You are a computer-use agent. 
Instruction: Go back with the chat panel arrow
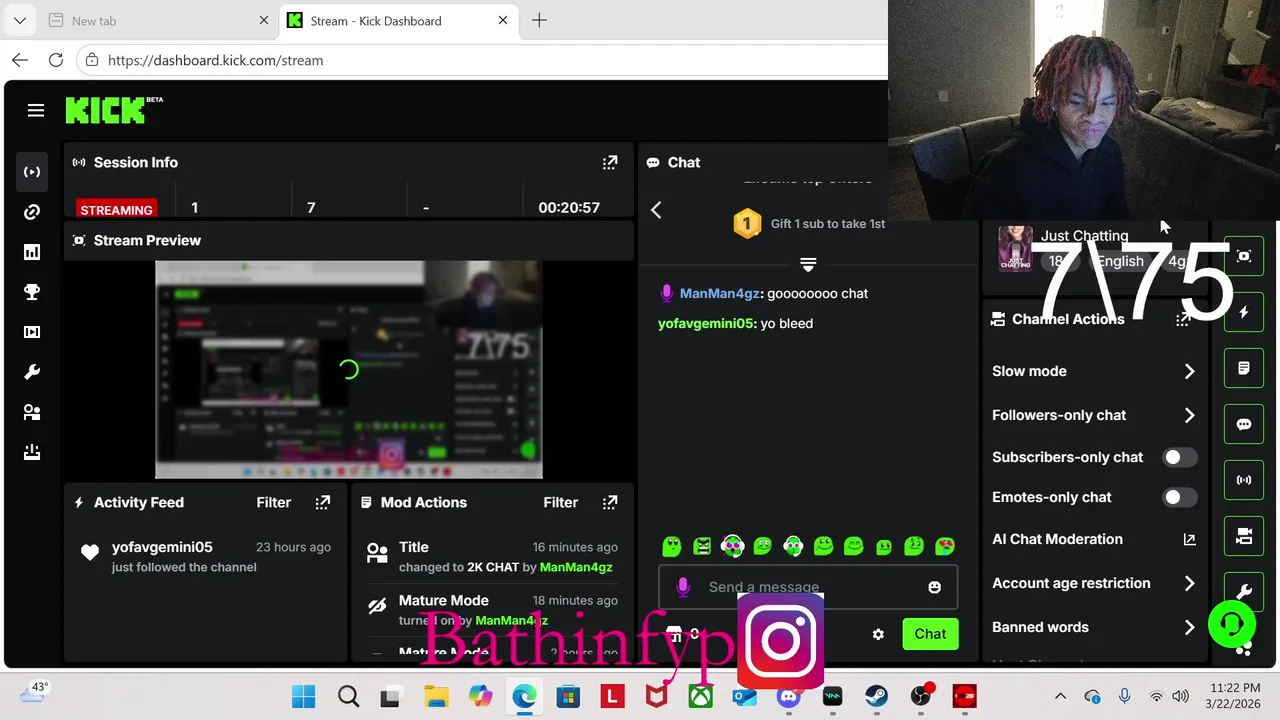point(656,209)
